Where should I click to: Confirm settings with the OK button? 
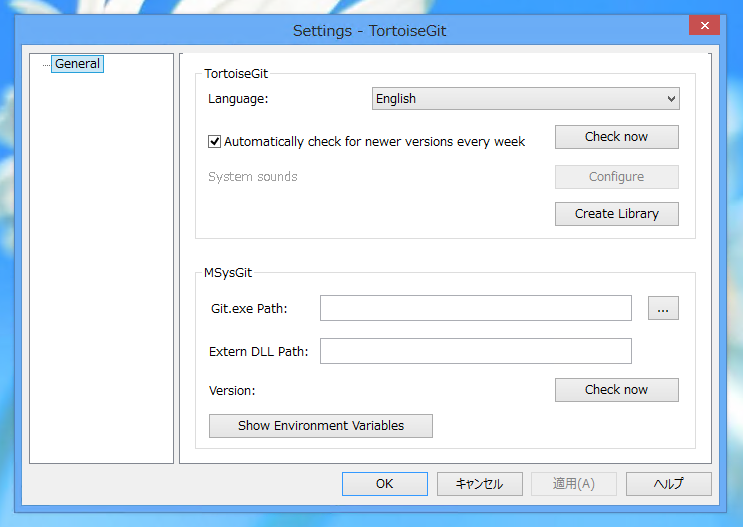click(385, 484)
